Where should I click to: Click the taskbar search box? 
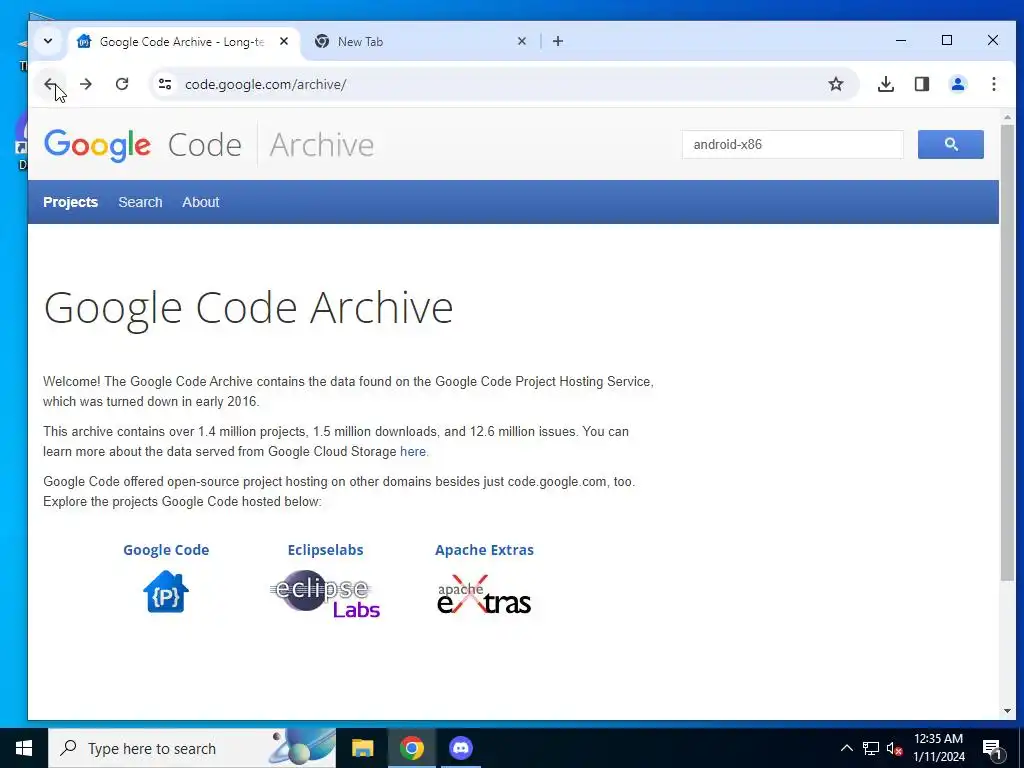[x=192, y=748]
